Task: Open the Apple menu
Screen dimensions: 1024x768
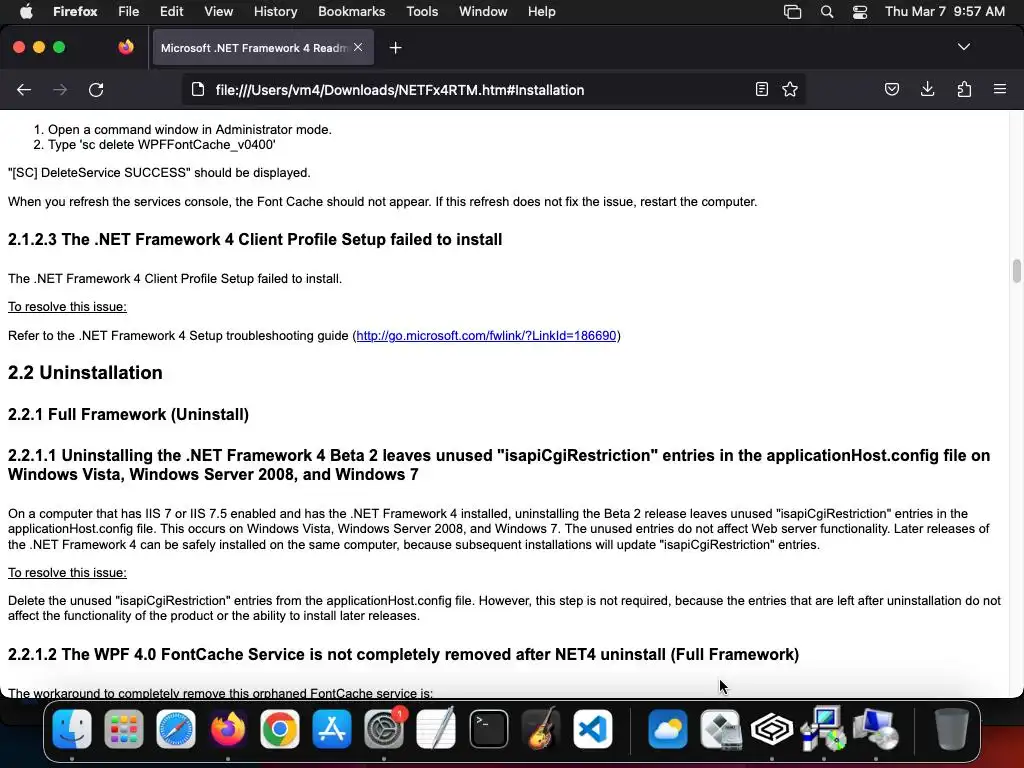Action: (x=26, y=12)
